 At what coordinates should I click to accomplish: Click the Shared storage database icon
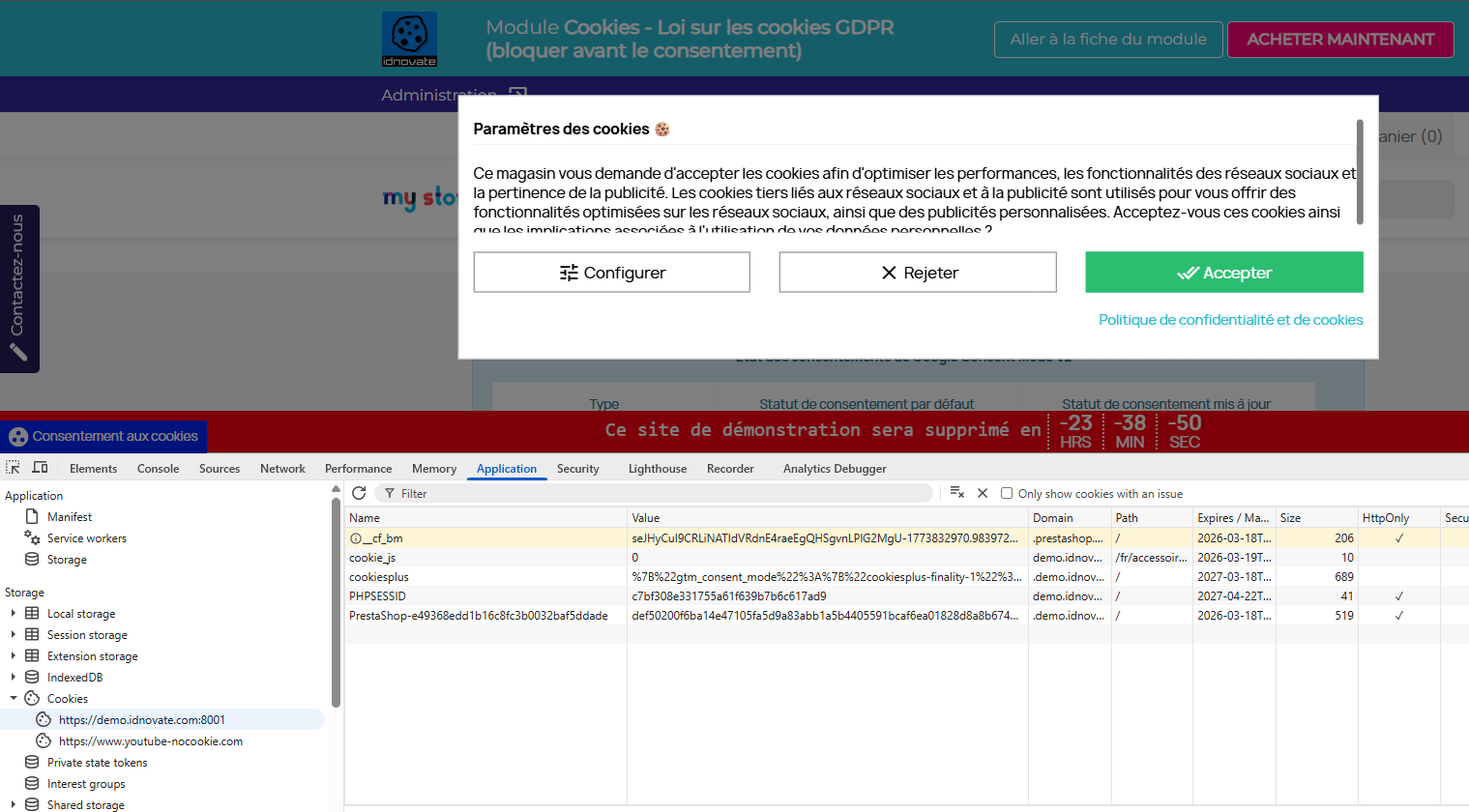[32, 804]
